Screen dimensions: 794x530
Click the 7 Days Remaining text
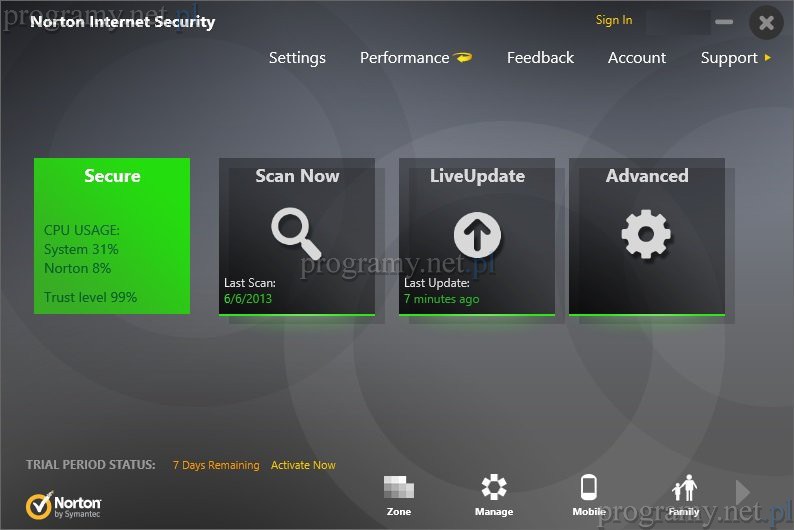point(215,465)
